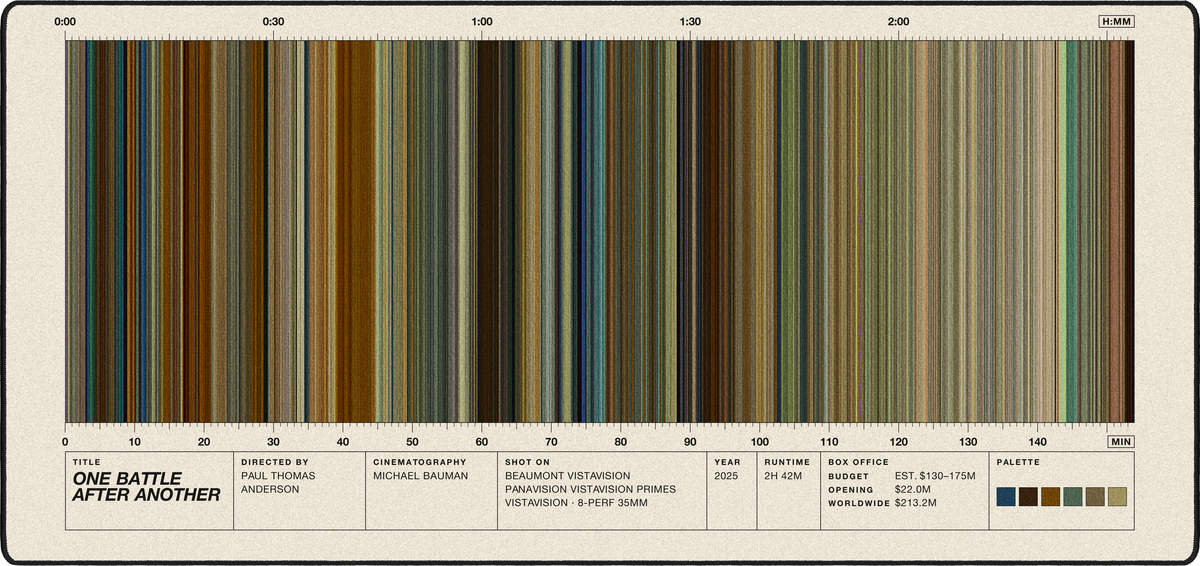Click the BOX OFFICE heading
Image resolution: width=1200 pixels, height=566 pixels.
(858, 462)
